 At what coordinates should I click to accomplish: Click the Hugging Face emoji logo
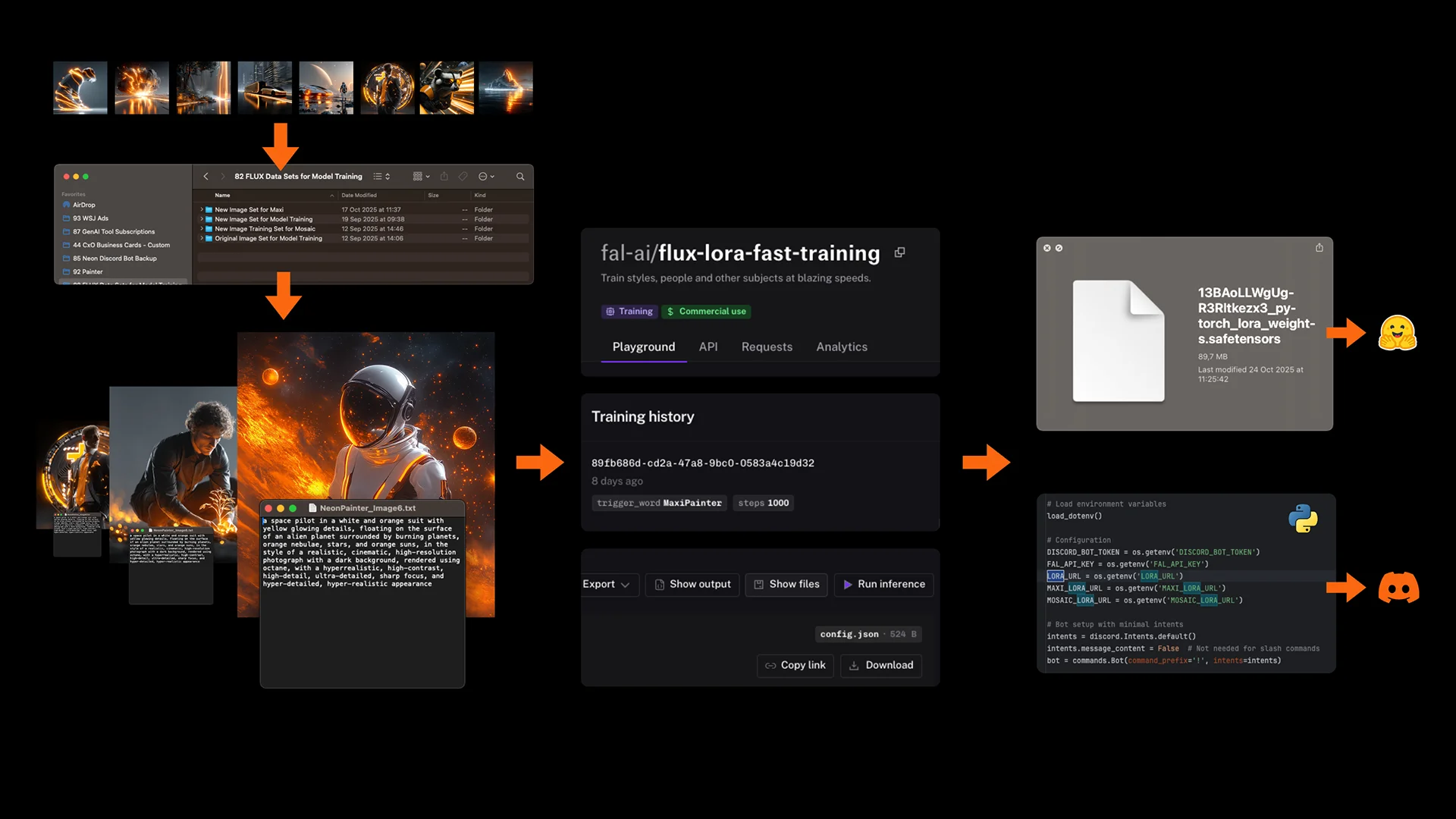click(x=1398, y=333)
